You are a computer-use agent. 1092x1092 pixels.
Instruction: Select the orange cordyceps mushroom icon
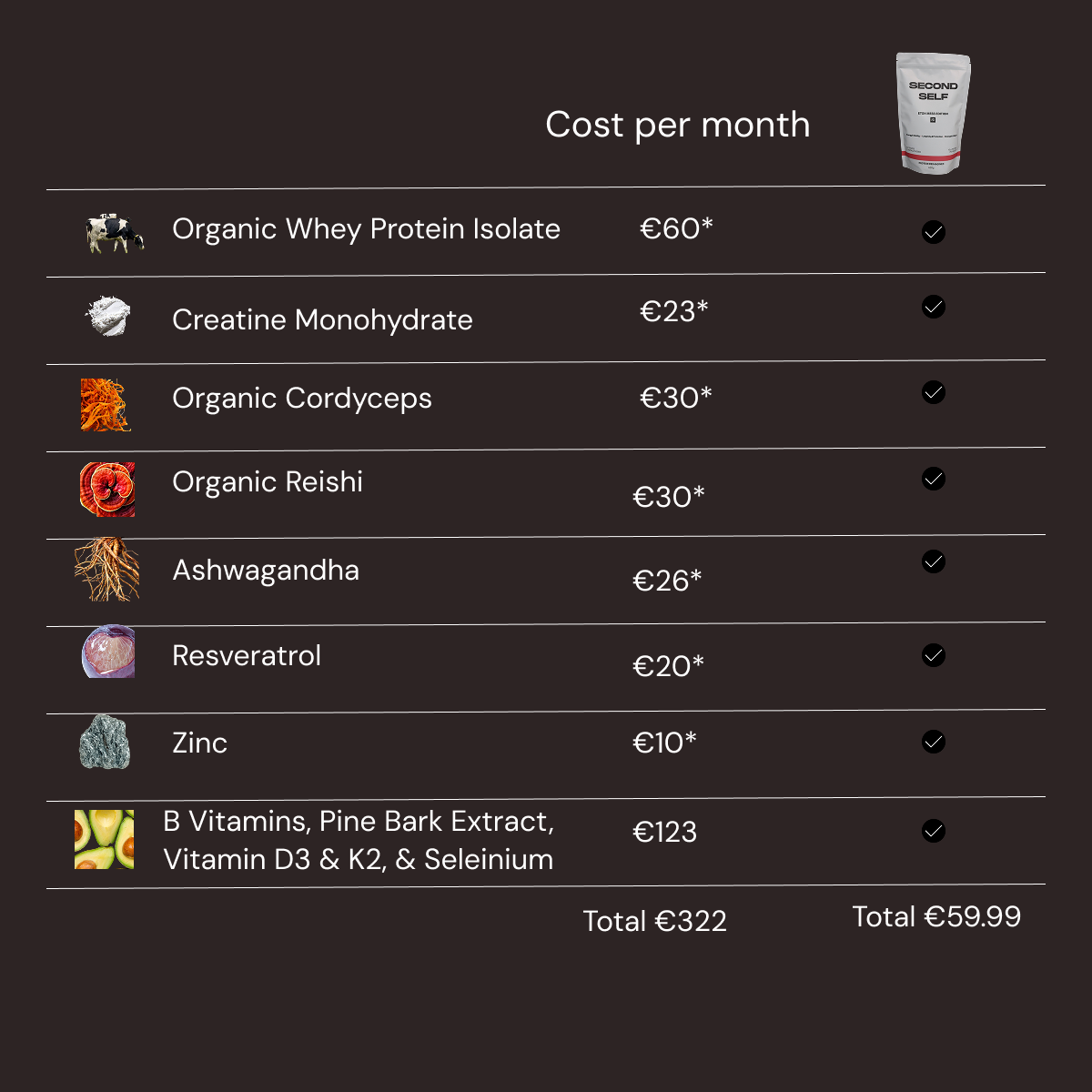click(x=106, y=404)
